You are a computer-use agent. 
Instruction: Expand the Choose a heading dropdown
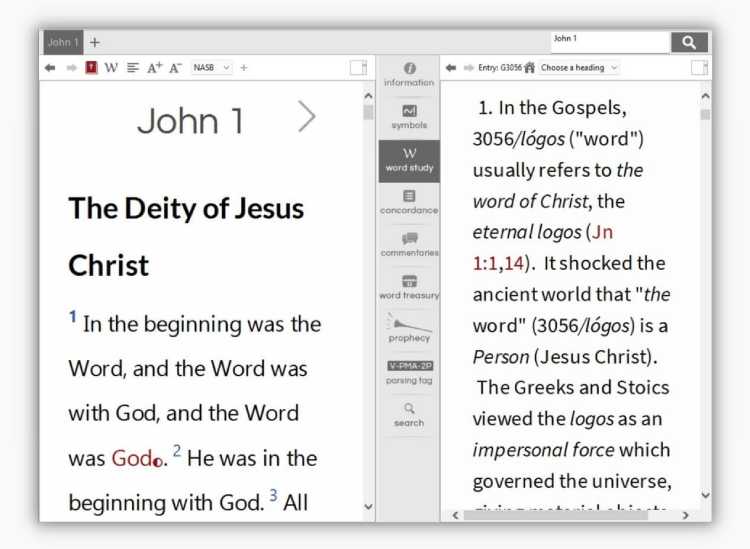click(x=579, y=68)
